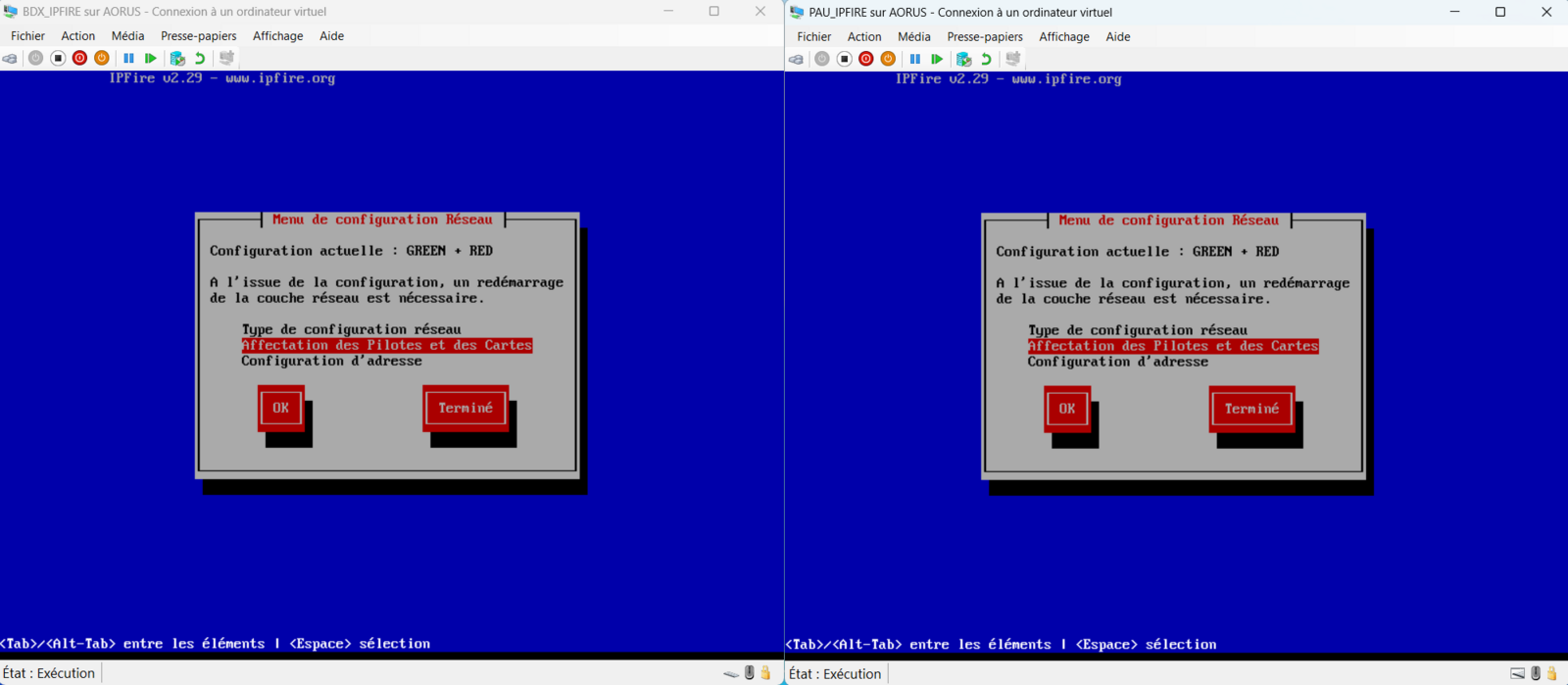
Task: Click Ctrl+Alt+Del icon in BDX_IPFIRE toolbar
Action: coord(10,59)
